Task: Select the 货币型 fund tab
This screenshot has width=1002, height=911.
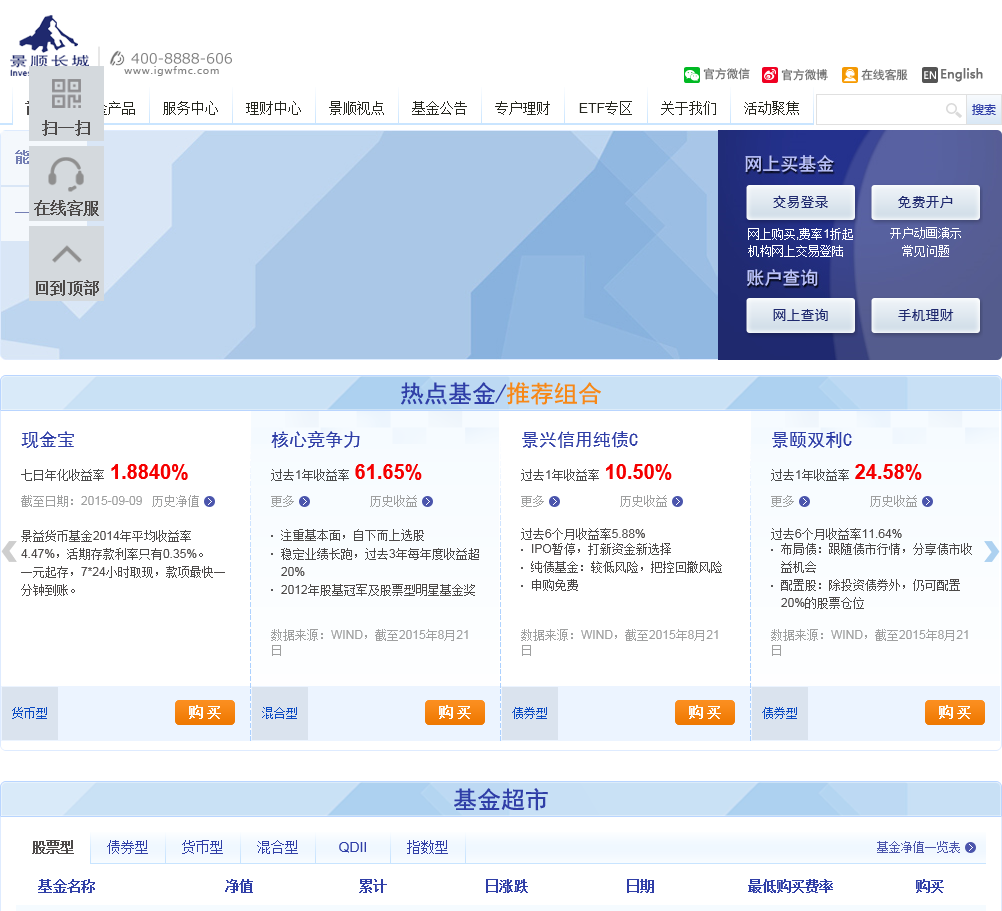Action: [203, 848]
